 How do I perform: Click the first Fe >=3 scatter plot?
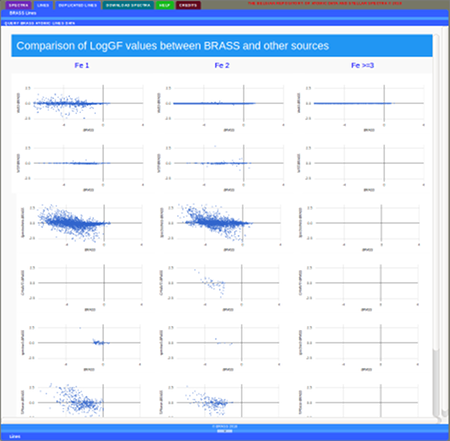[x=362, y=107]
